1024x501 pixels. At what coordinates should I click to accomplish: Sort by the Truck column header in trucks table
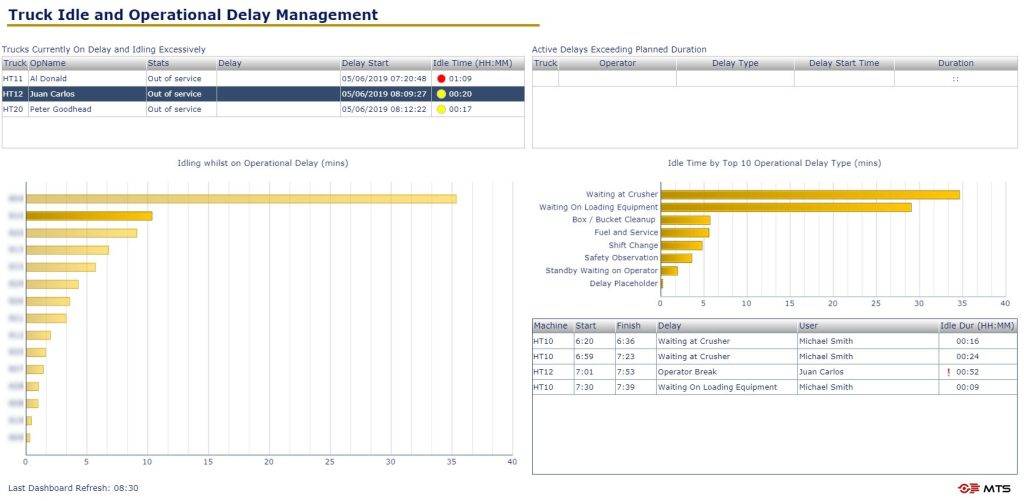[14, 63]
